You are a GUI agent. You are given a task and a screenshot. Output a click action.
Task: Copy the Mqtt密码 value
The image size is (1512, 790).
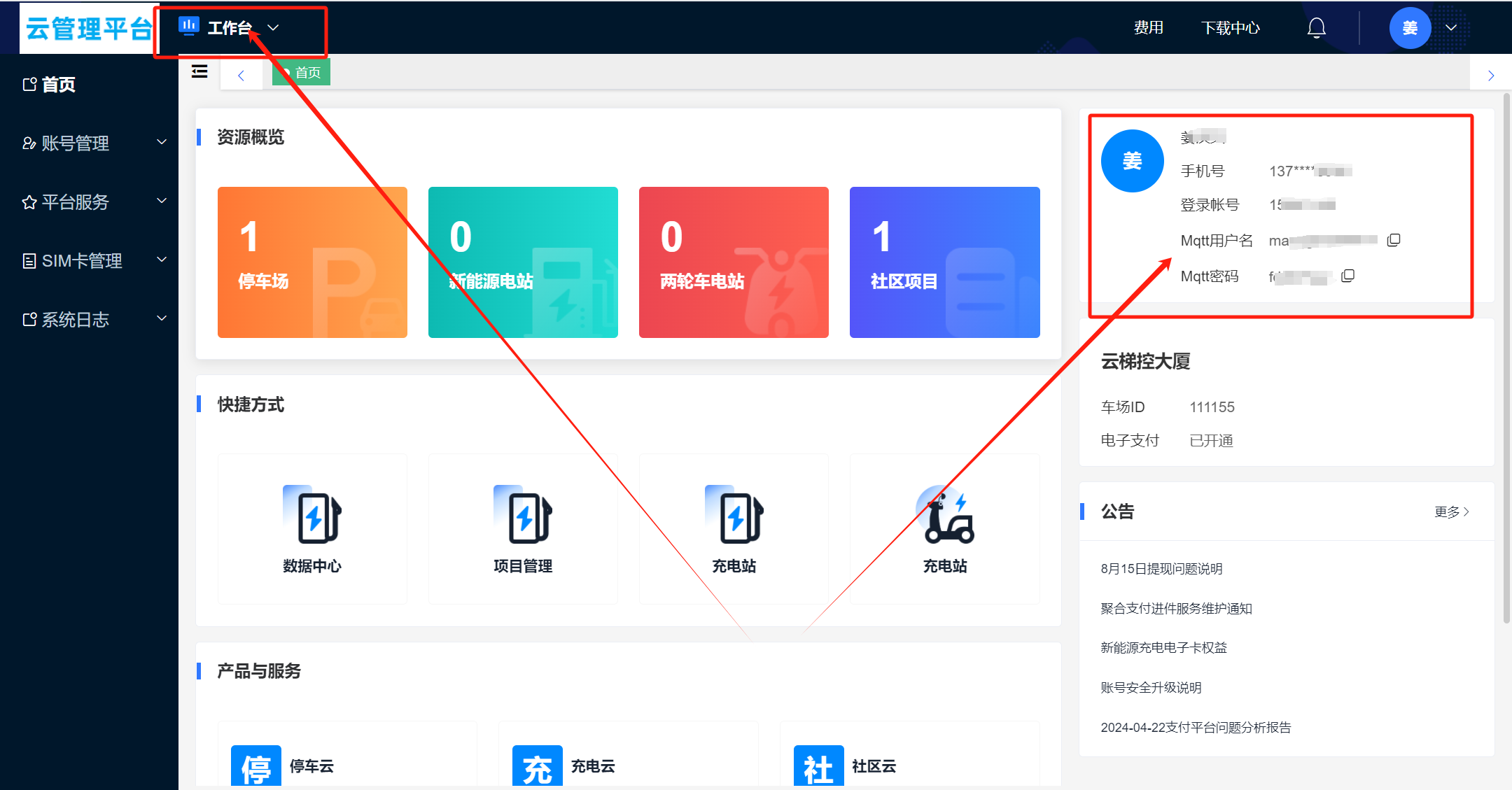pos(1347,276)
